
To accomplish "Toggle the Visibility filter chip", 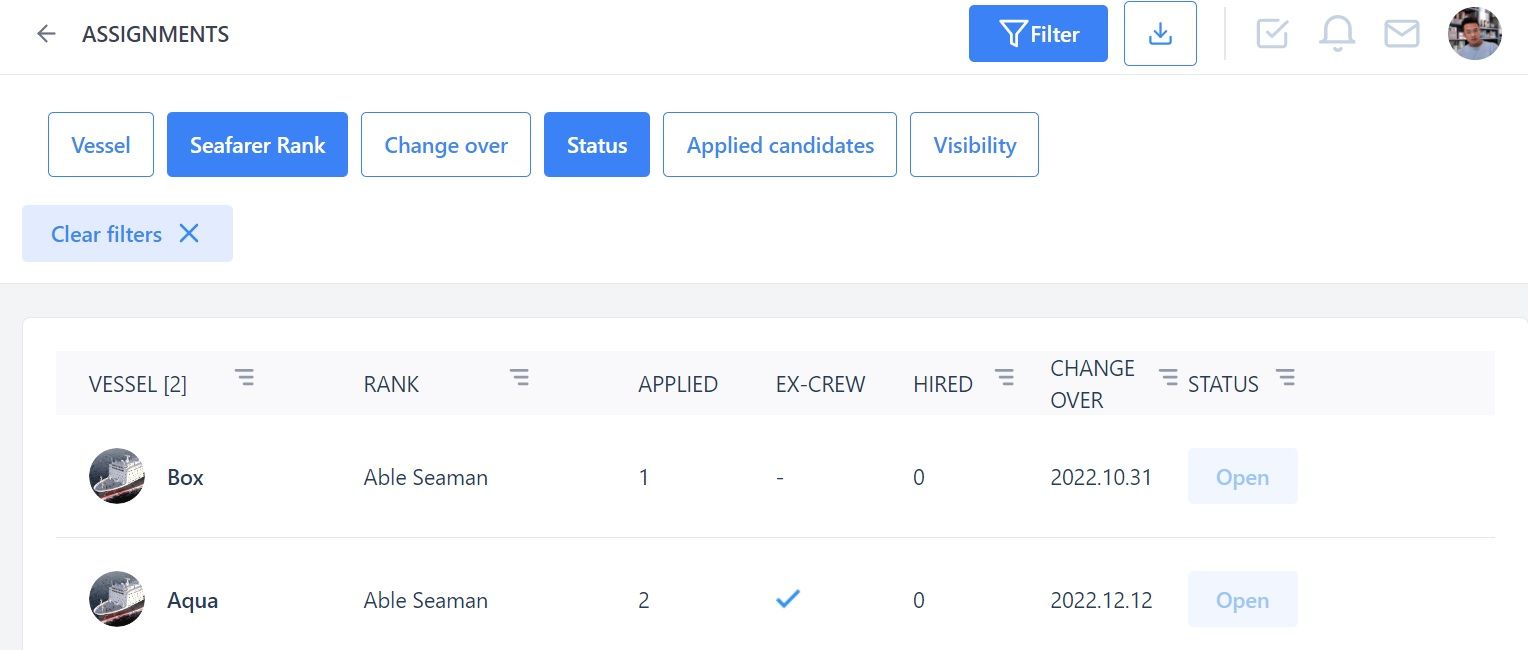I will click(975, 145).
